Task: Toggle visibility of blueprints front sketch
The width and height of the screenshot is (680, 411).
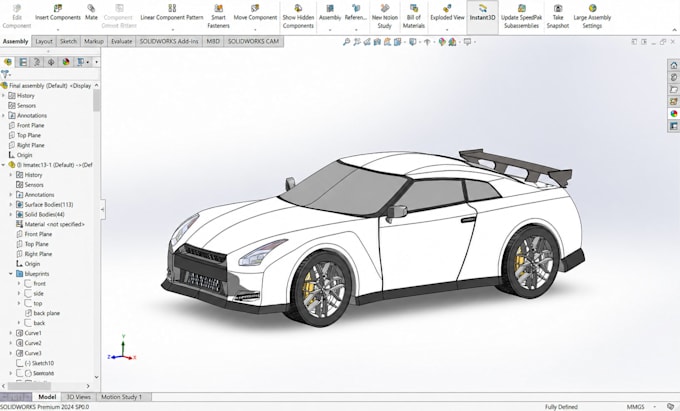Action: pyautogui.click(x=28, y=284)
